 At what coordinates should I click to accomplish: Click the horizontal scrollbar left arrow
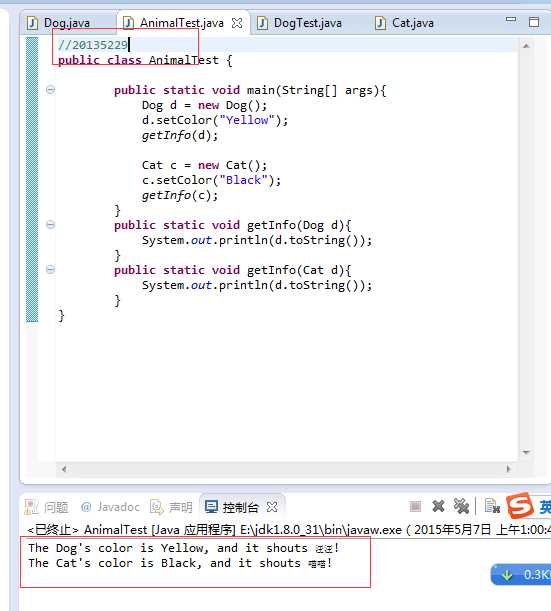[64, 469]
